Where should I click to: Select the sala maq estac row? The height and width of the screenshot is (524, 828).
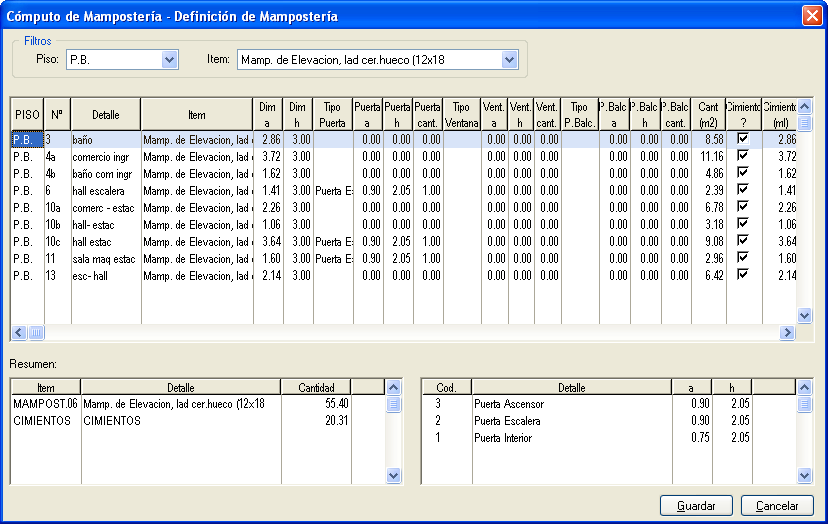pyautogui.click(x=104, y=258)
